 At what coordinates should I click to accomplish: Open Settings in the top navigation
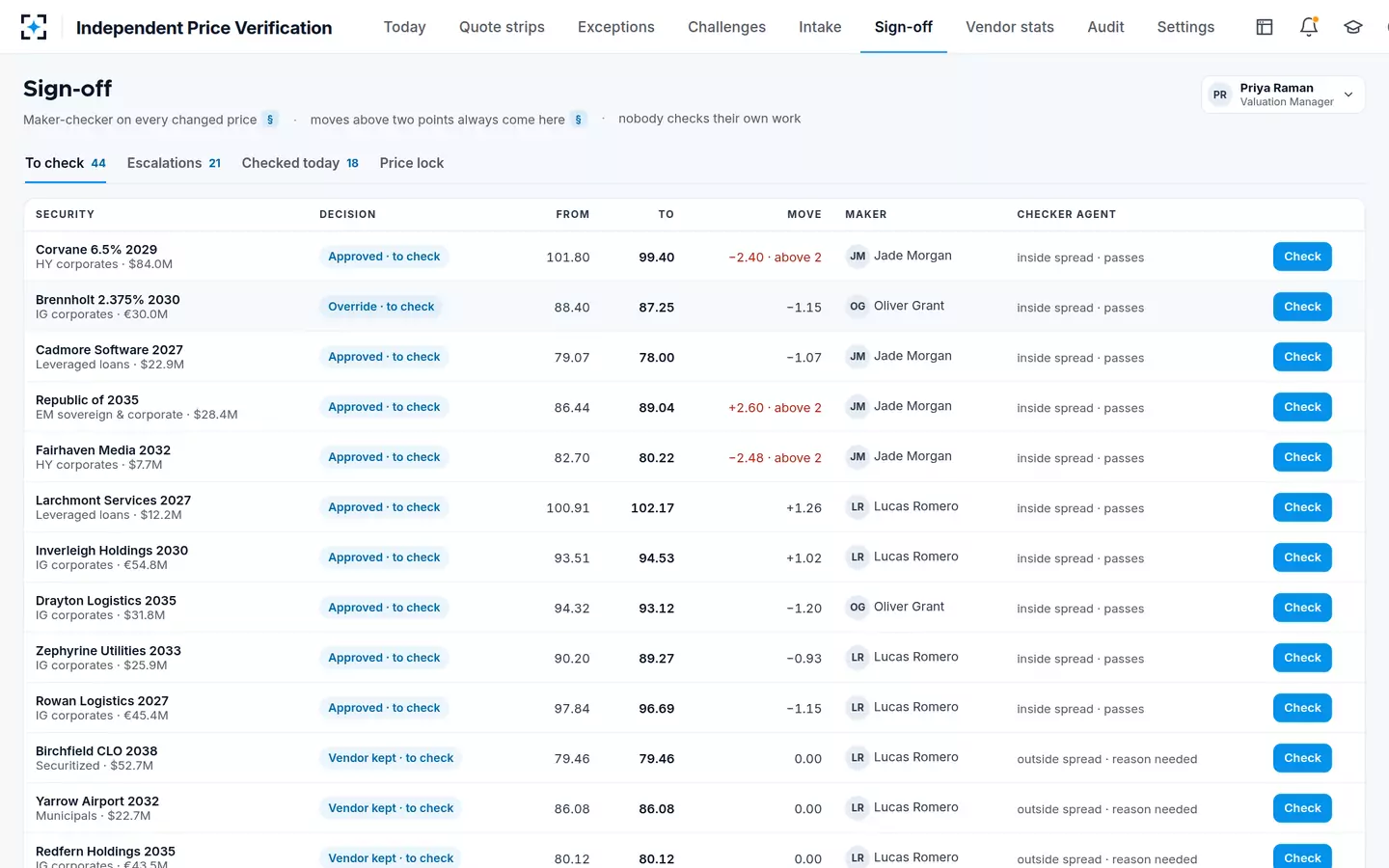pyautogui.click(x=1185, y=27)
